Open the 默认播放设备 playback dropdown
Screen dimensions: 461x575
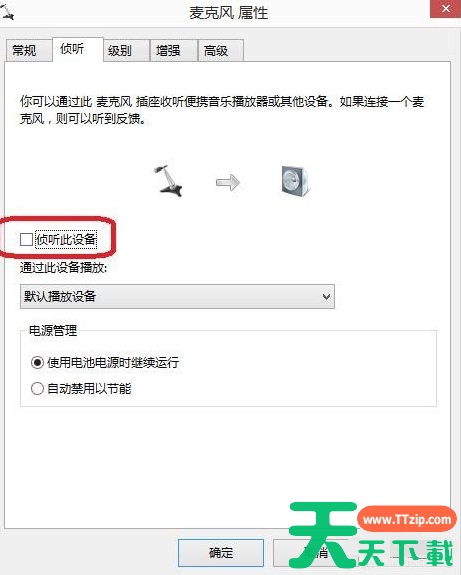pyautogui.click(x=177, y=296)
